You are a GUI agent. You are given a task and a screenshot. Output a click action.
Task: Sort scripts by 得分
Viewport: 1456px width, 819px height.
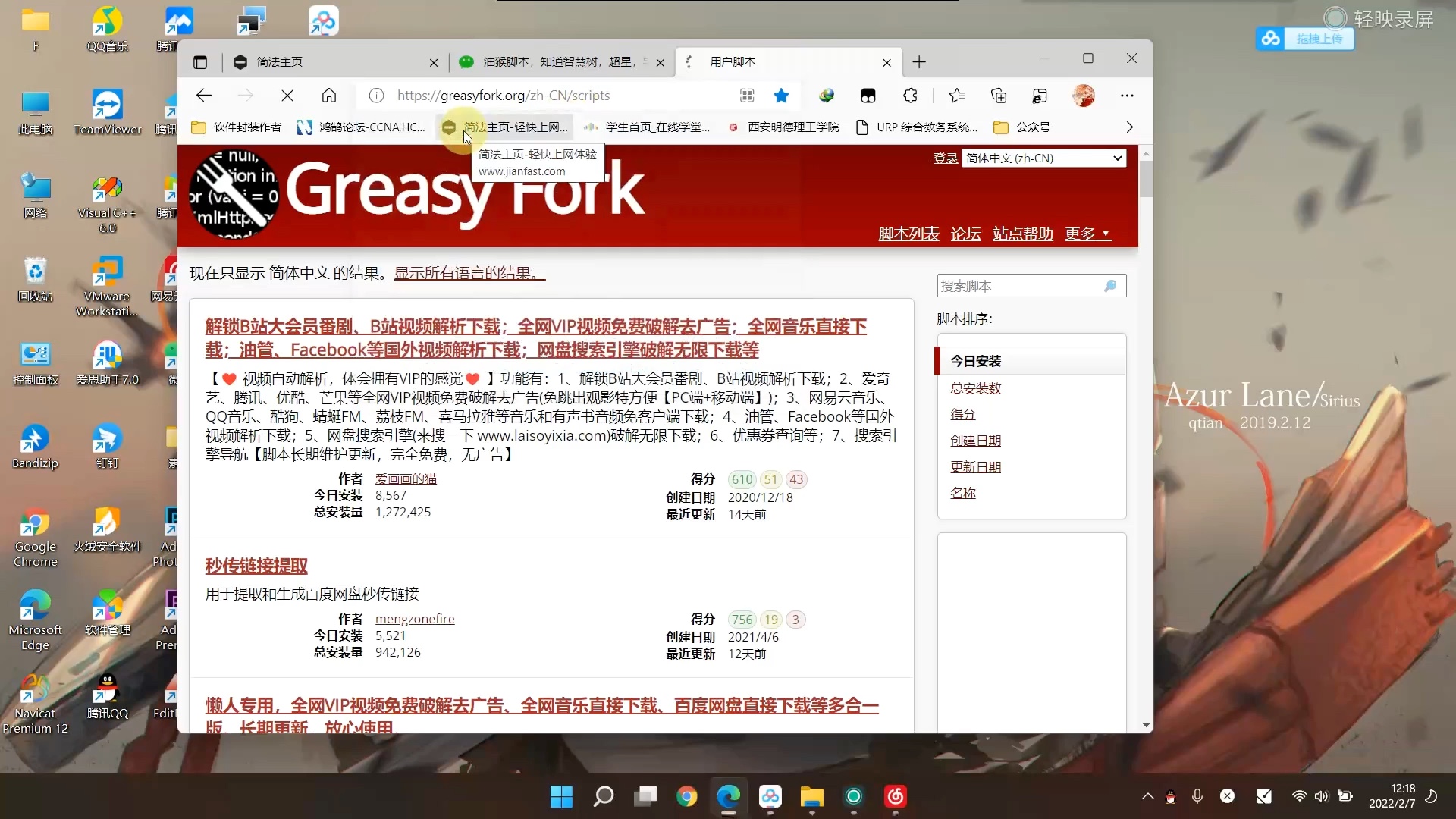tap(963, 414)
